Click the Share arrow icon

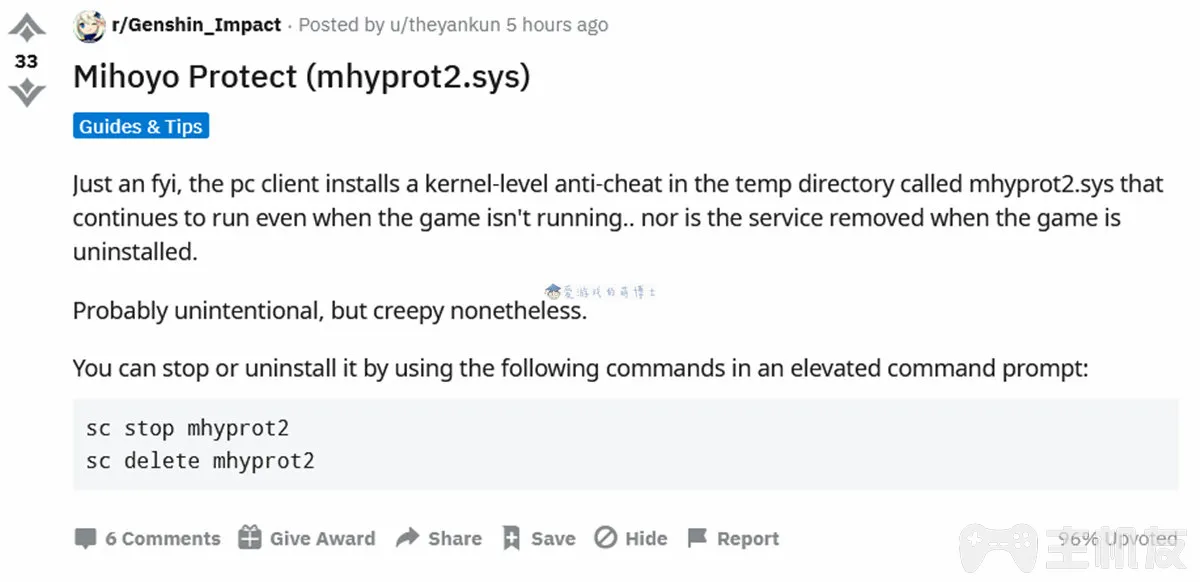(x=407, y=538)
